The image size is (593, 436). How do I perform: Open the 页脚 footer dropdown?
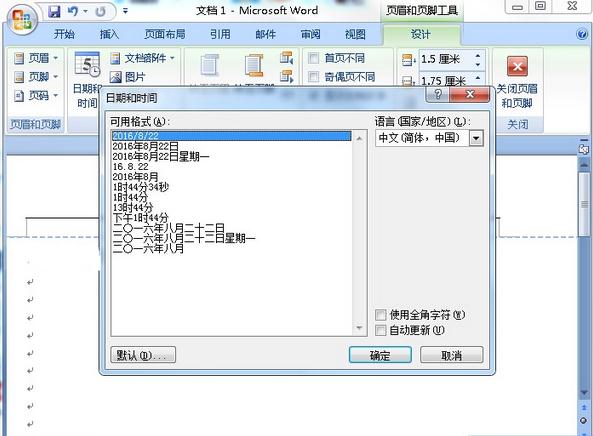pyautogui.click(x=36, y=77)
